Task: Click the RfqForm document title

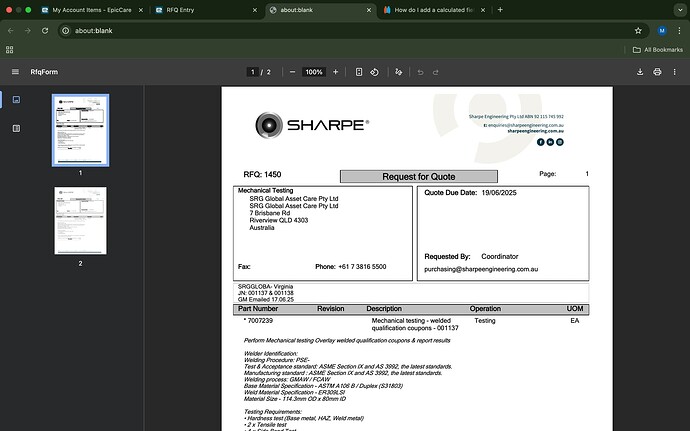Action: point(44,72)
